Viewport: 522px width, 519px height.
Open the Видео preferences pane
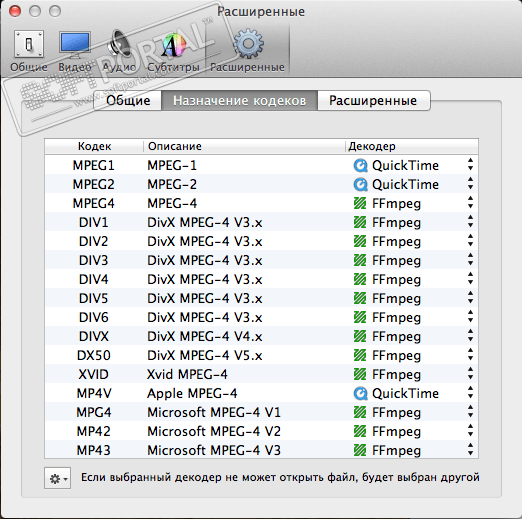[x=75, y=50]
